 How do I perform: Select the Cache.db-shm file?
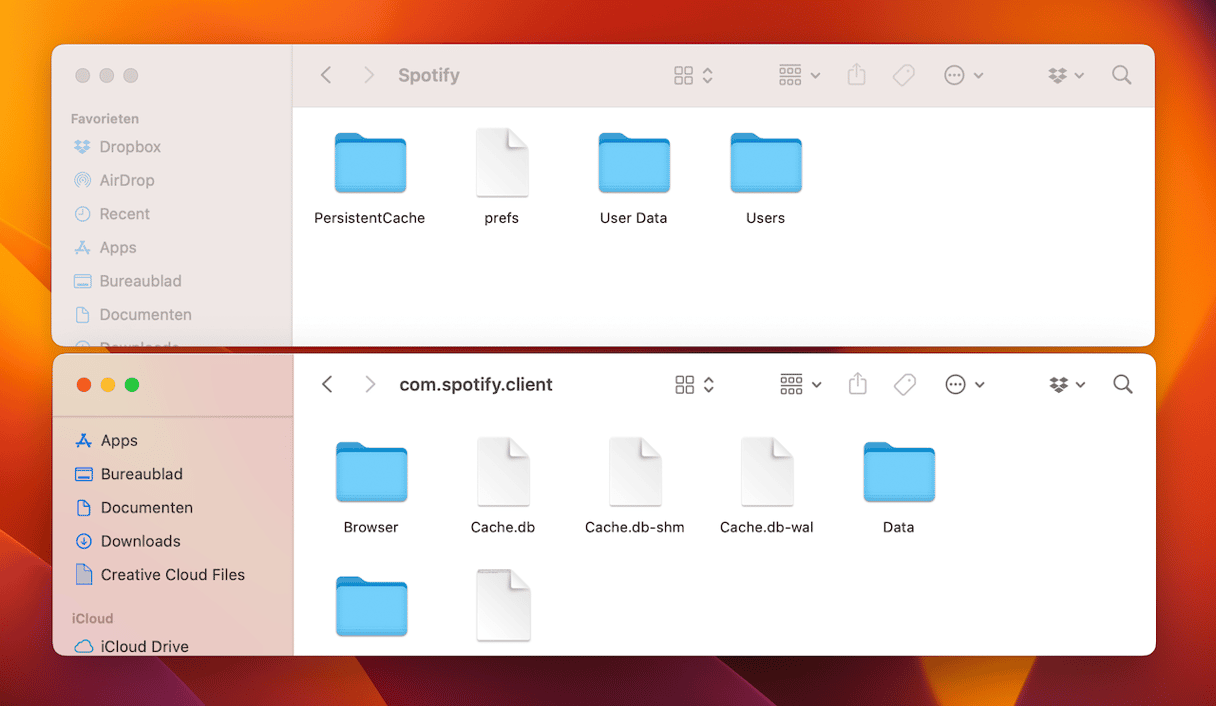click(635, 487)
